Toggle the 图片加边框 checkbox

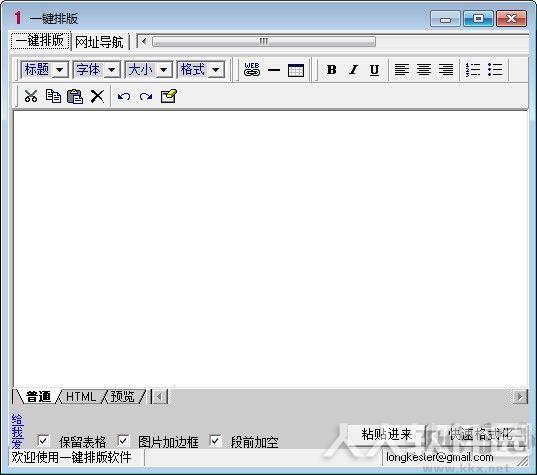(x=123, y=441)
